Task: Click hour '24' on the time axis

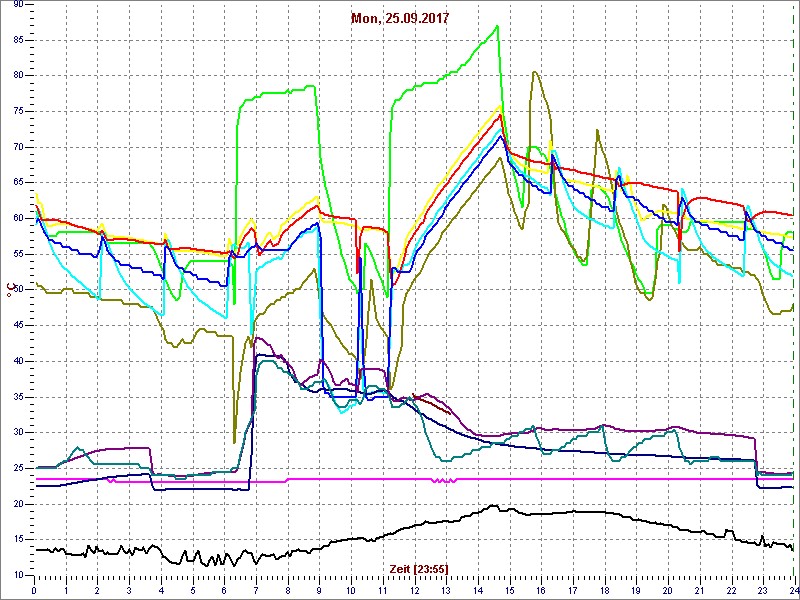Action: coord(793,590)
